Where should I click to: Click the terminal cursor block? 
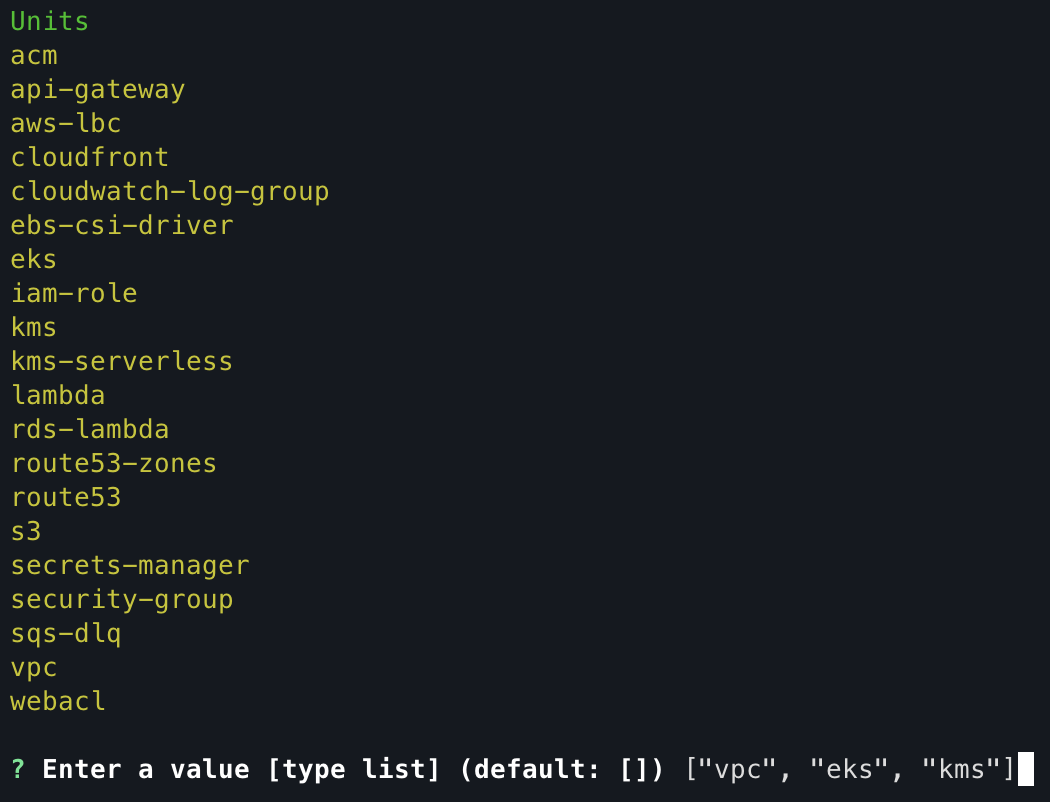1025,769
